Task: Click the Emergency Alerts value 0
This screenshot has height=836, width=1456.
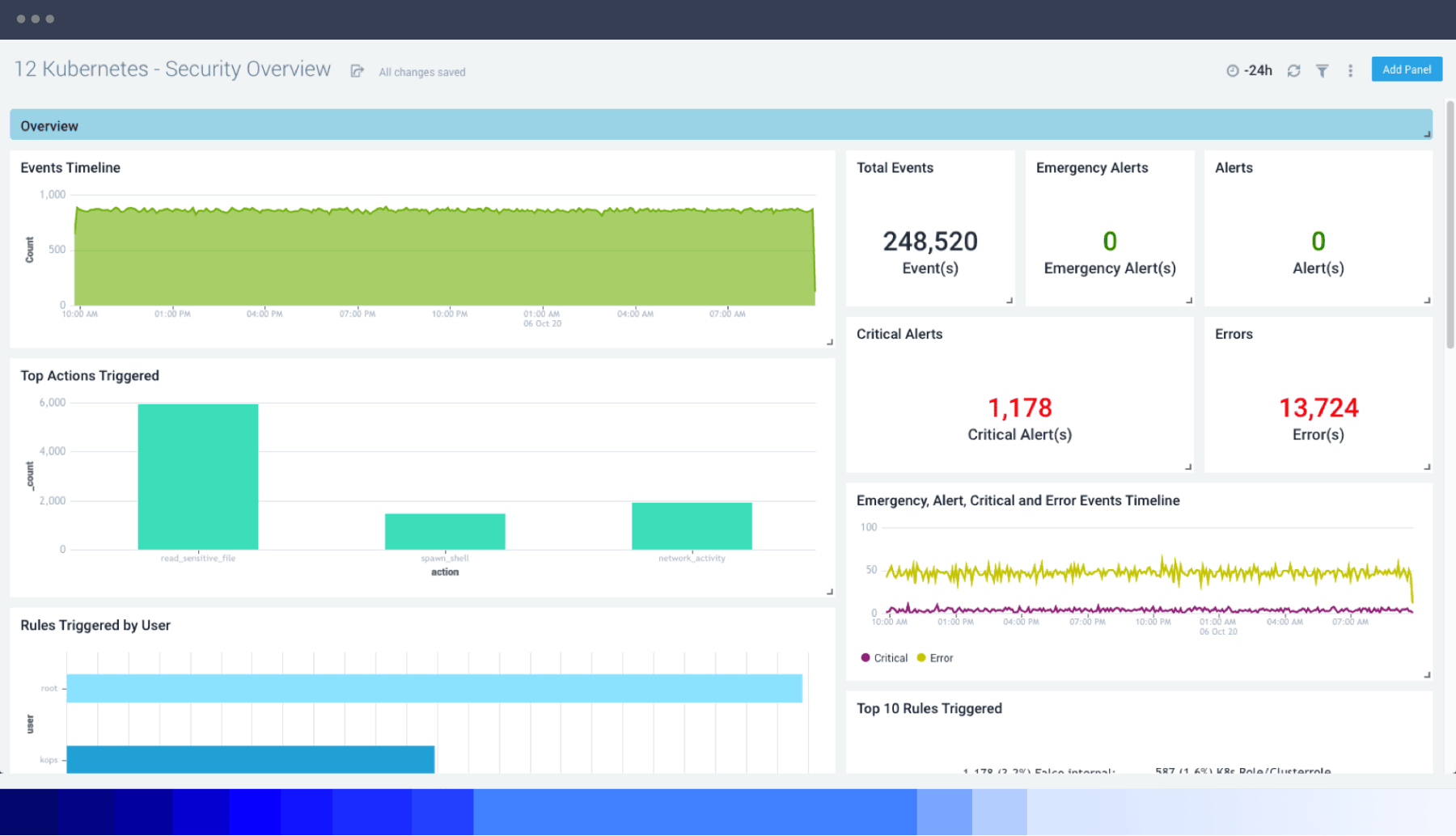Action: 1110,241
